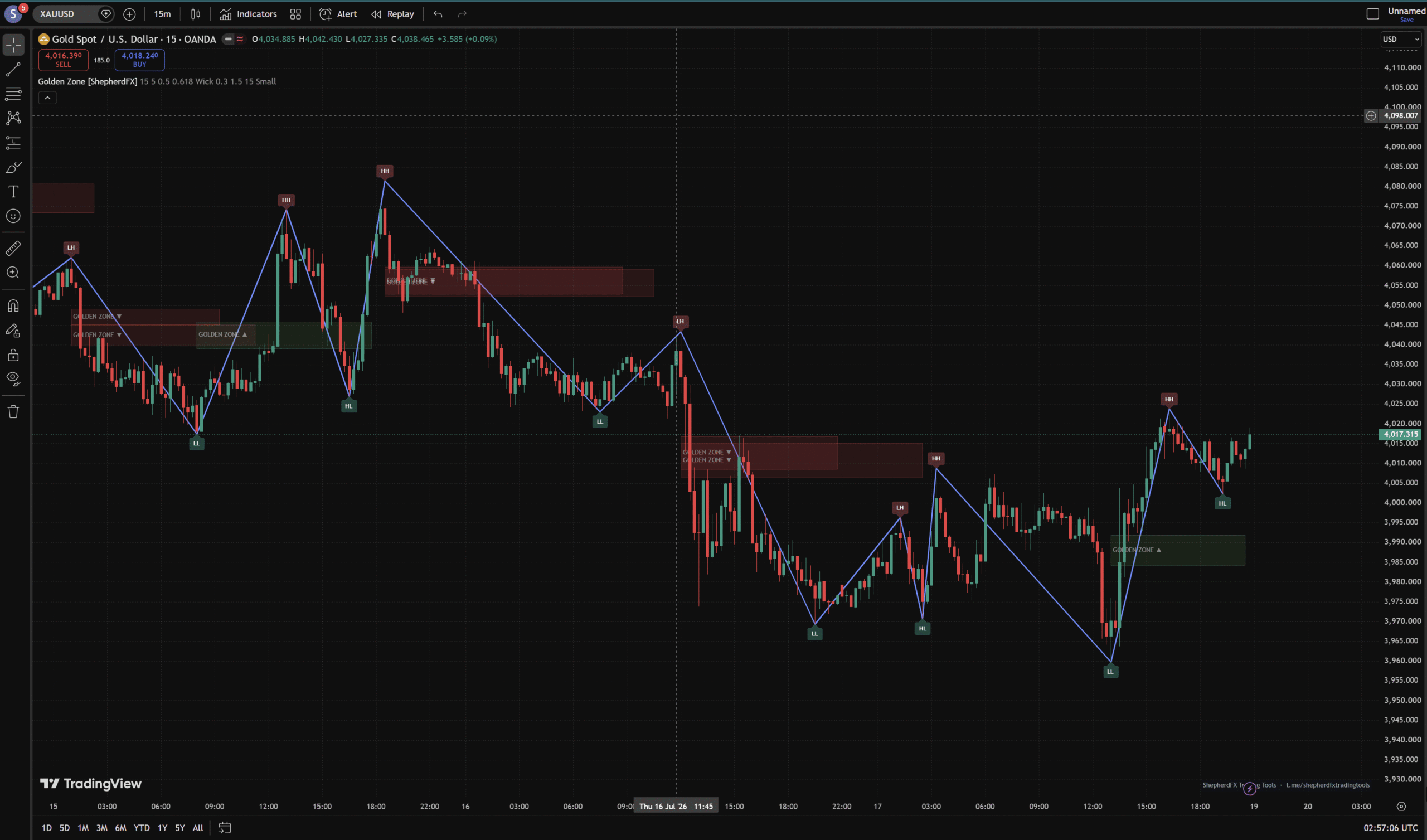This screenshot has width=1427, height=840.
Task: Open the candle chart type selector
Action: point(195,14)
